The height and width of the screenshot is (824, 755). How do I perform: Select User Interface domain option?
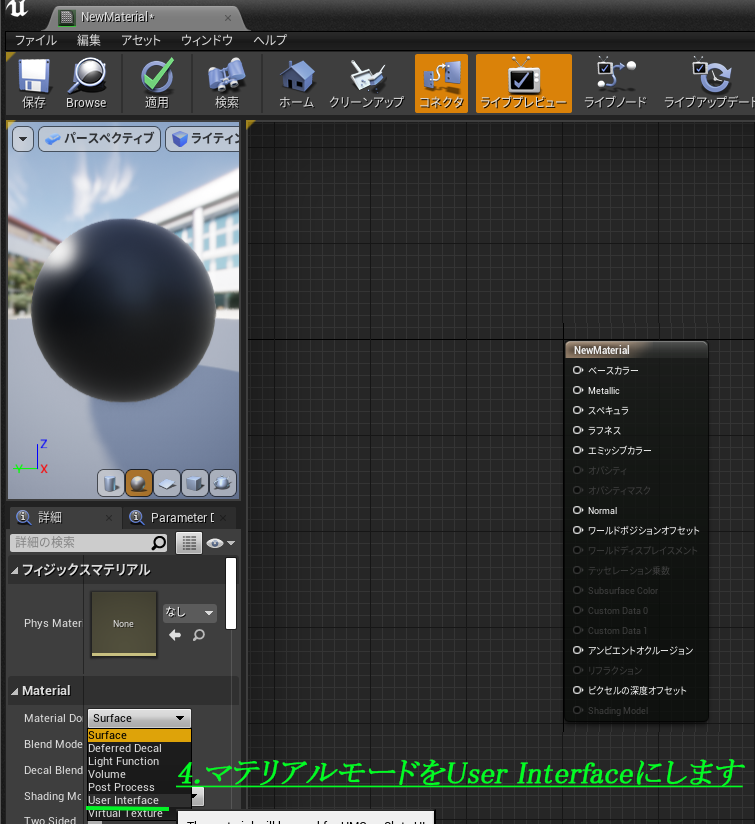point(139,800)
